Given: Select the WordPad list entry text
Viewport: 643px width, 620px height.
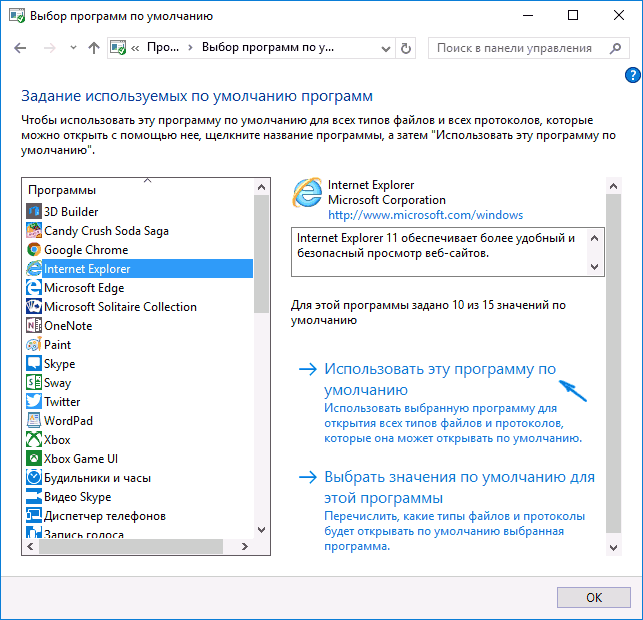Looking at the screenshot, I should [68, 421].
